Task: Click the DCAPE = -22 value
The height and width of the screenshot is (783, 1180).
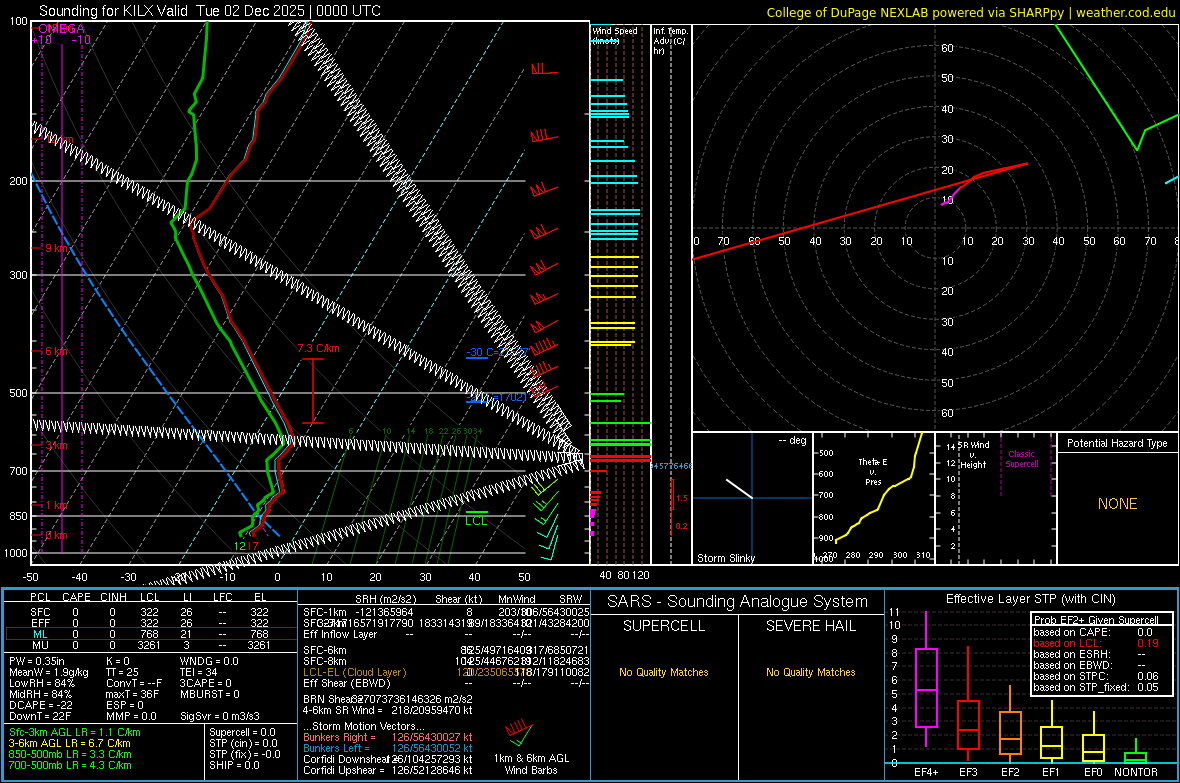Action: click(x=40, y=705)
